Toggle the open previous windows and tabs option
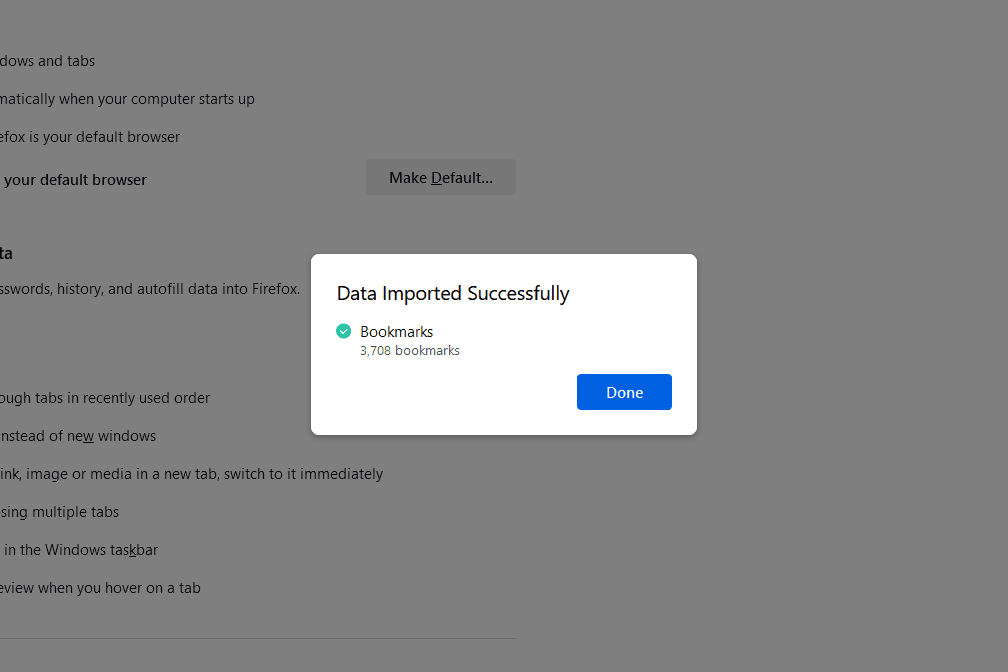 [48, 61]
